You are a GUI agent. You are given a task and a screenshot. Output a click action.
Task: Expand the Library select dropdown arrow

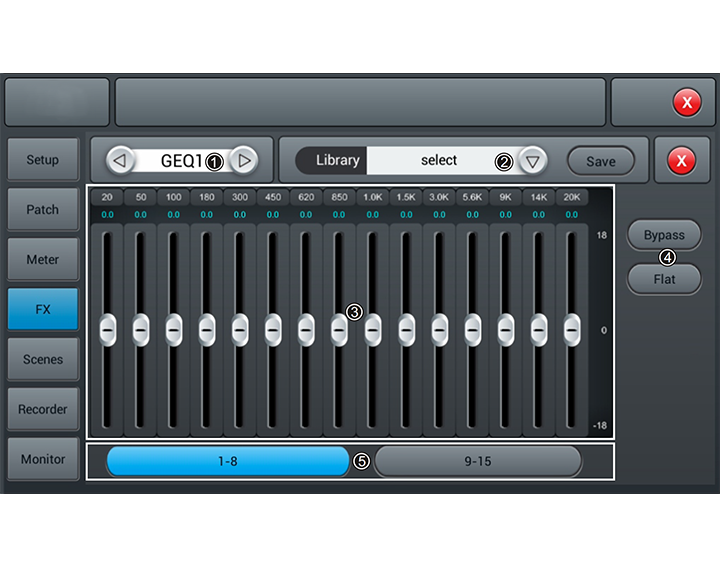click(x=533, y=160)
